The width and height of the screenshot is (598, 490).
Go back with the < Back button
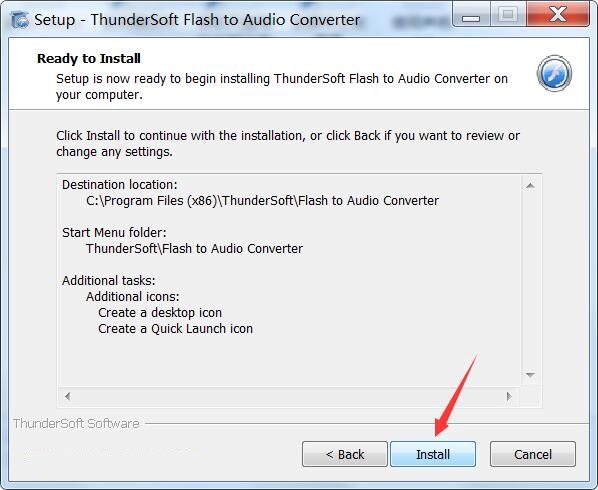click(345, 454)
